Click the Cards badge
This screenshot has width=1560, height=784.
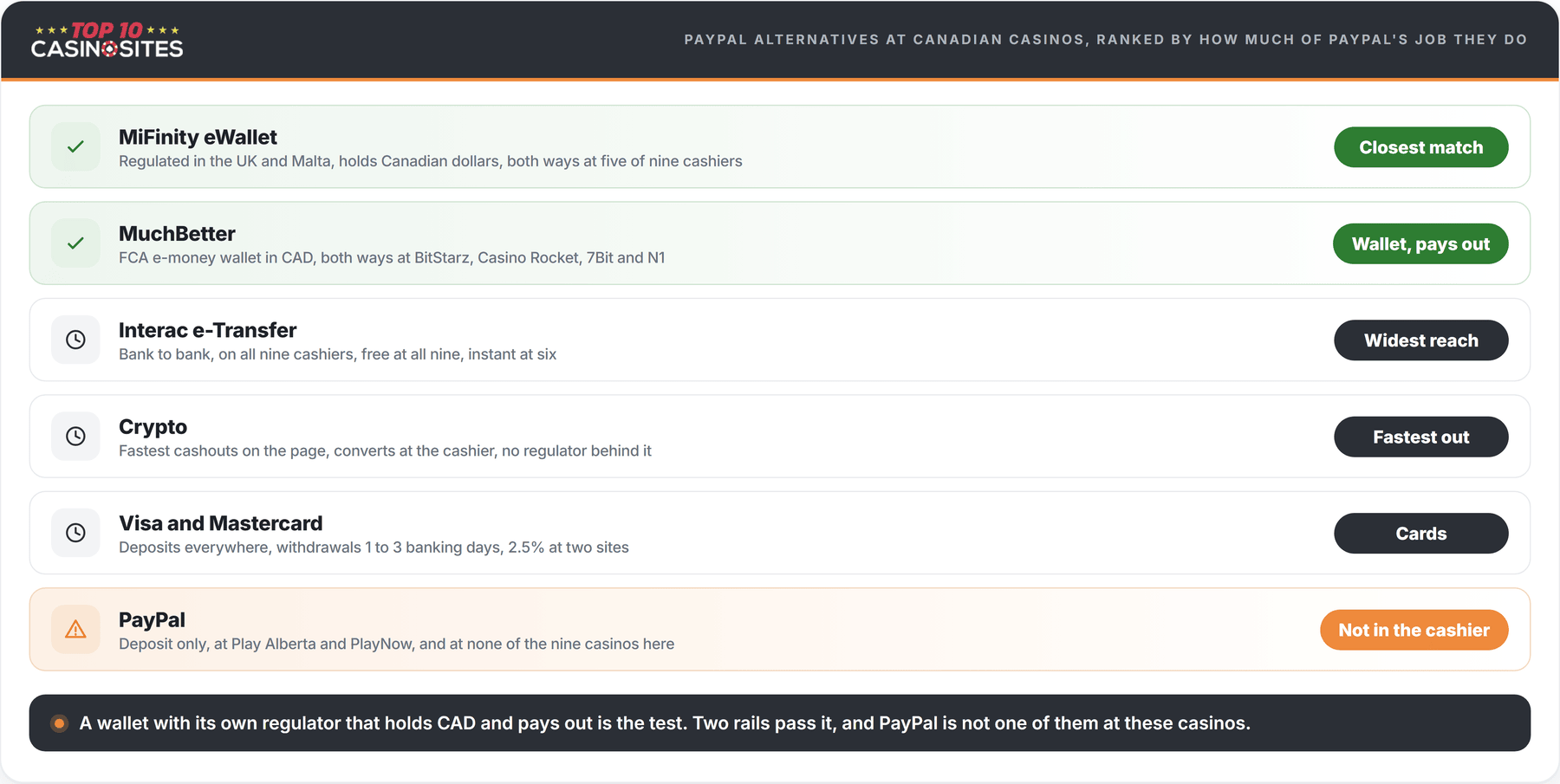click(1420, 534)
